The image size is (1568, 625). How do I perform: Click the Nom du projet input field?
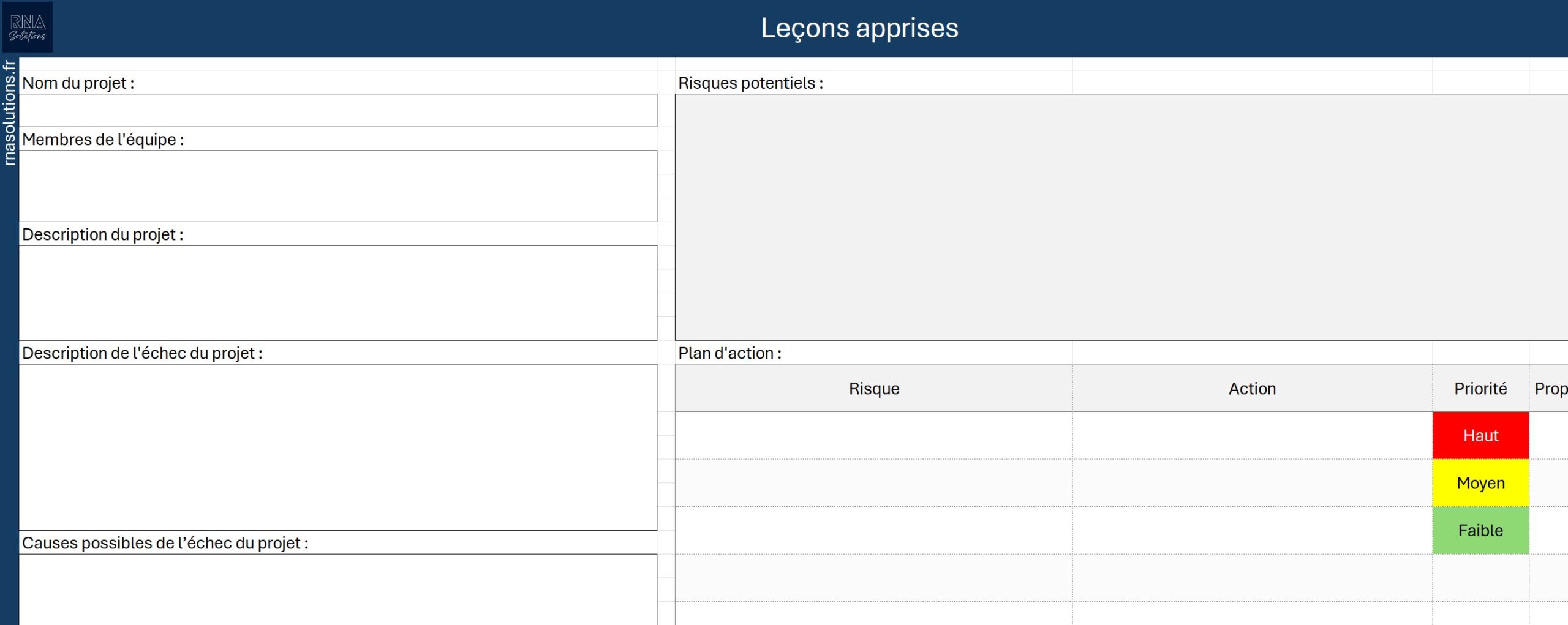(x=337, y=111)
